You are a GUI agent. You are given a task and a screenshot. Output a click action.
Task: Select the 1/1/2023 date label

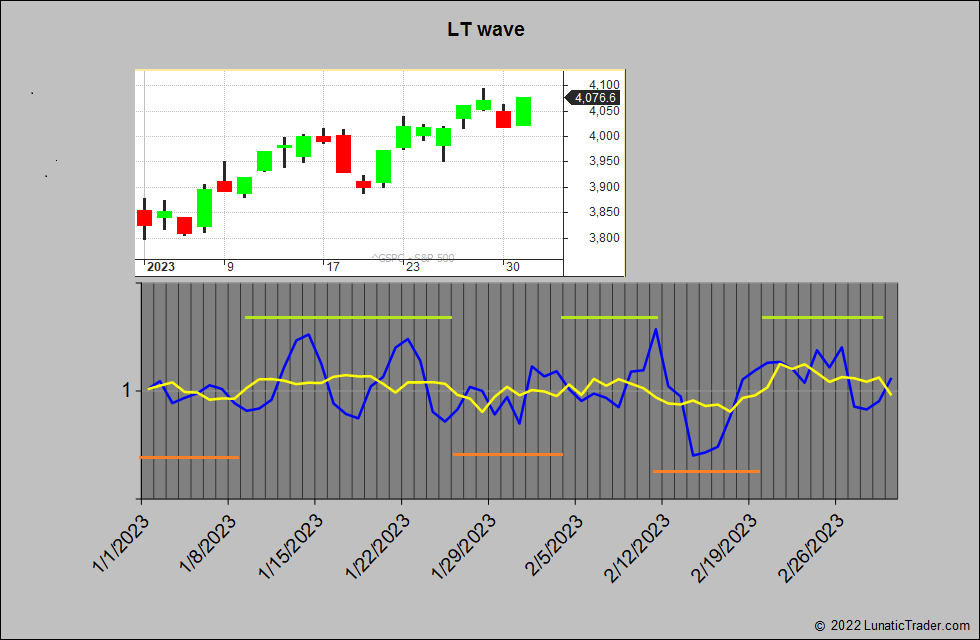[x=121, y=543]
